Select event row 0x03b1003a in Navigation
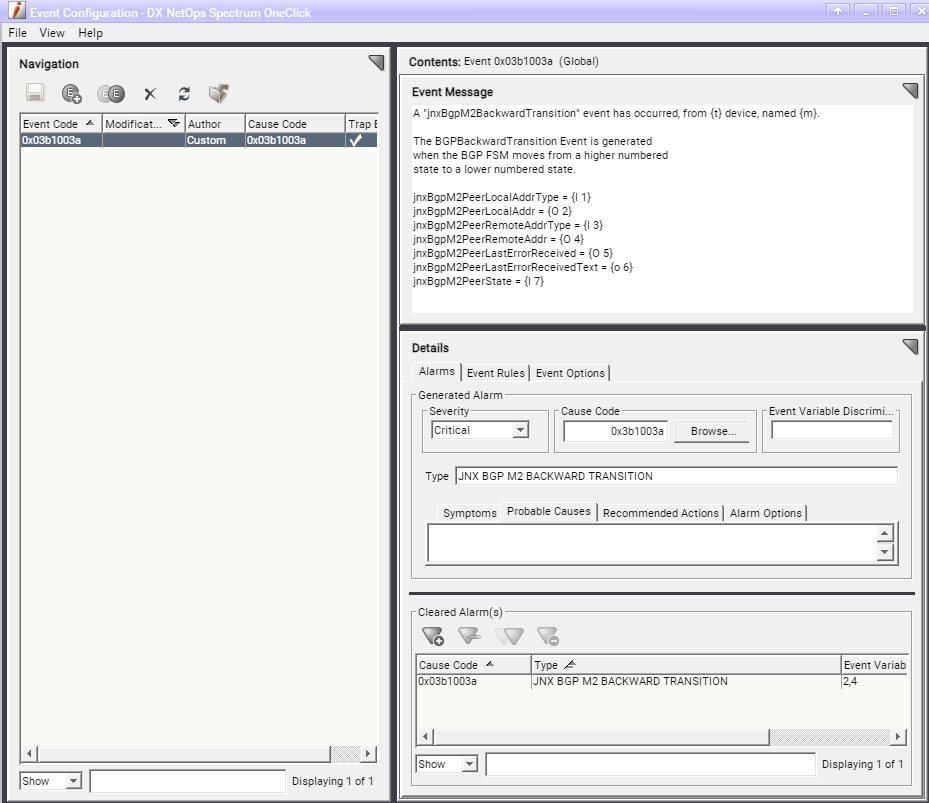The height and width of the screenshot is (803, 929). [x=198, y=140]
